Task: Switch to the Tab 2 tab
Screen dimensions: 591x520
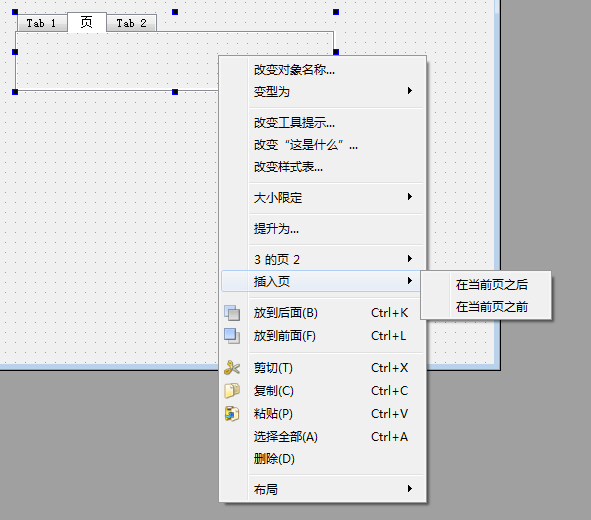Action: (x=131, y=23)
